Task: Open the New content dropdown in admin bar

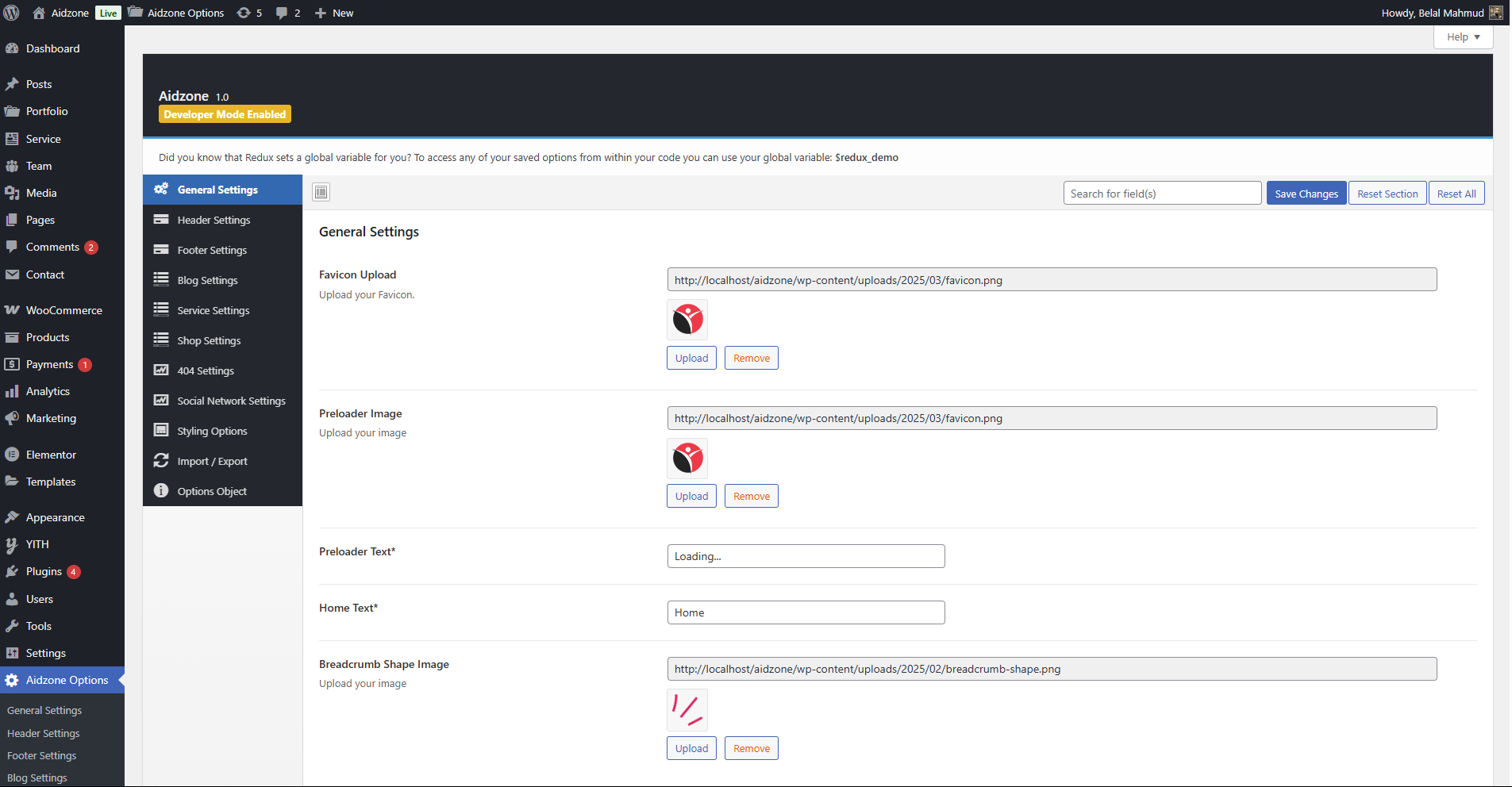Action: (334, 13)
